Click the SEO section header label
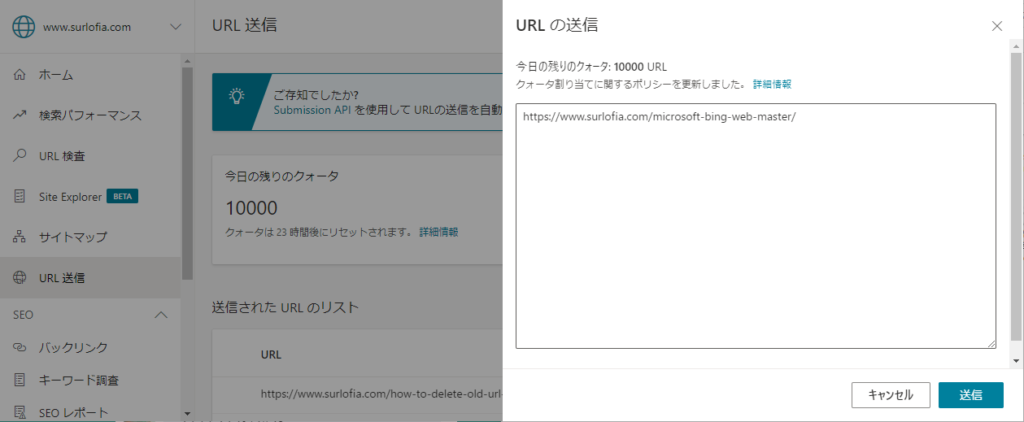The height and width of the screenshot is (422, 1024). tap(24, 315)
